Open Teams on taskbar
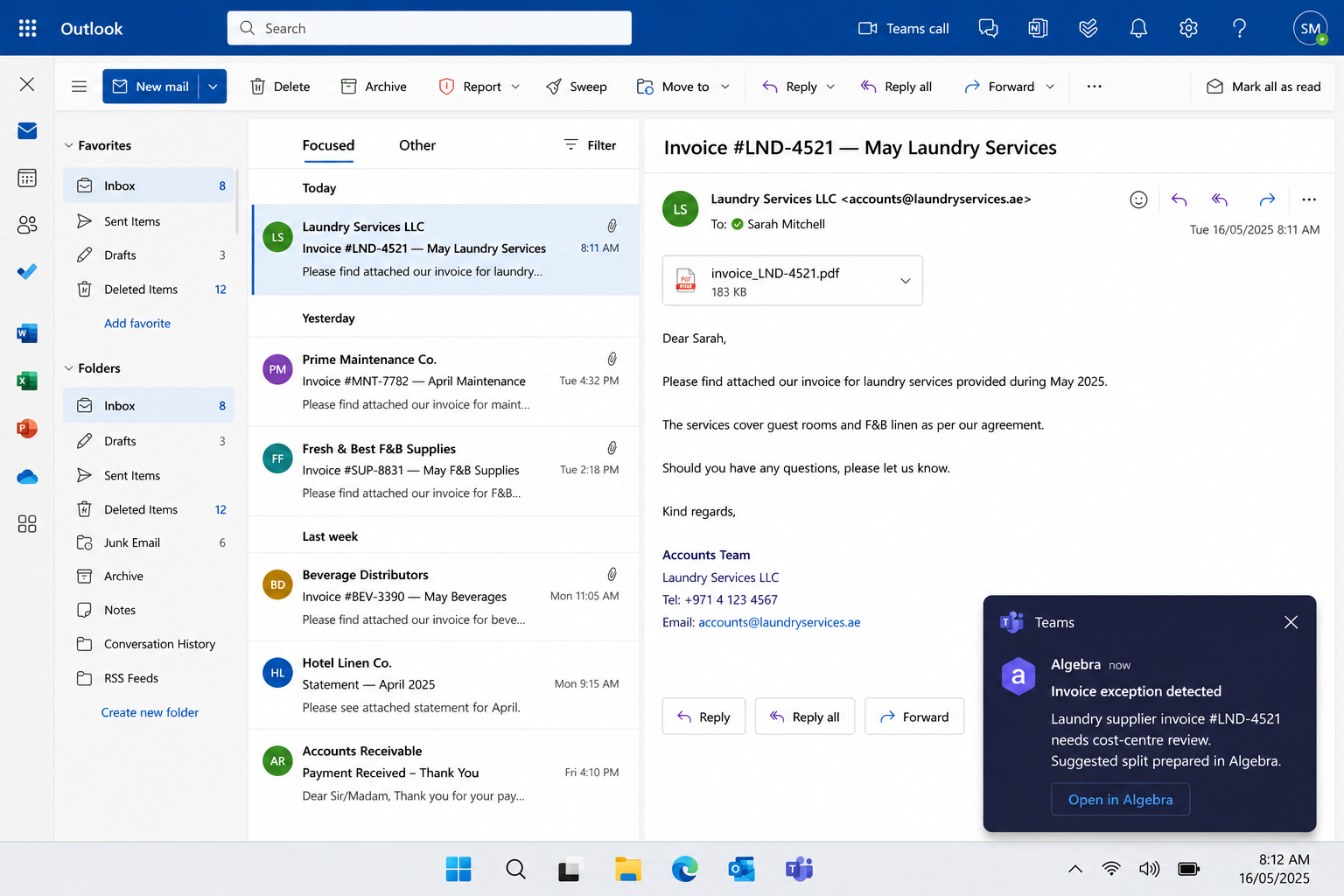Screen dimensions: 1344x896 [799, 869]
